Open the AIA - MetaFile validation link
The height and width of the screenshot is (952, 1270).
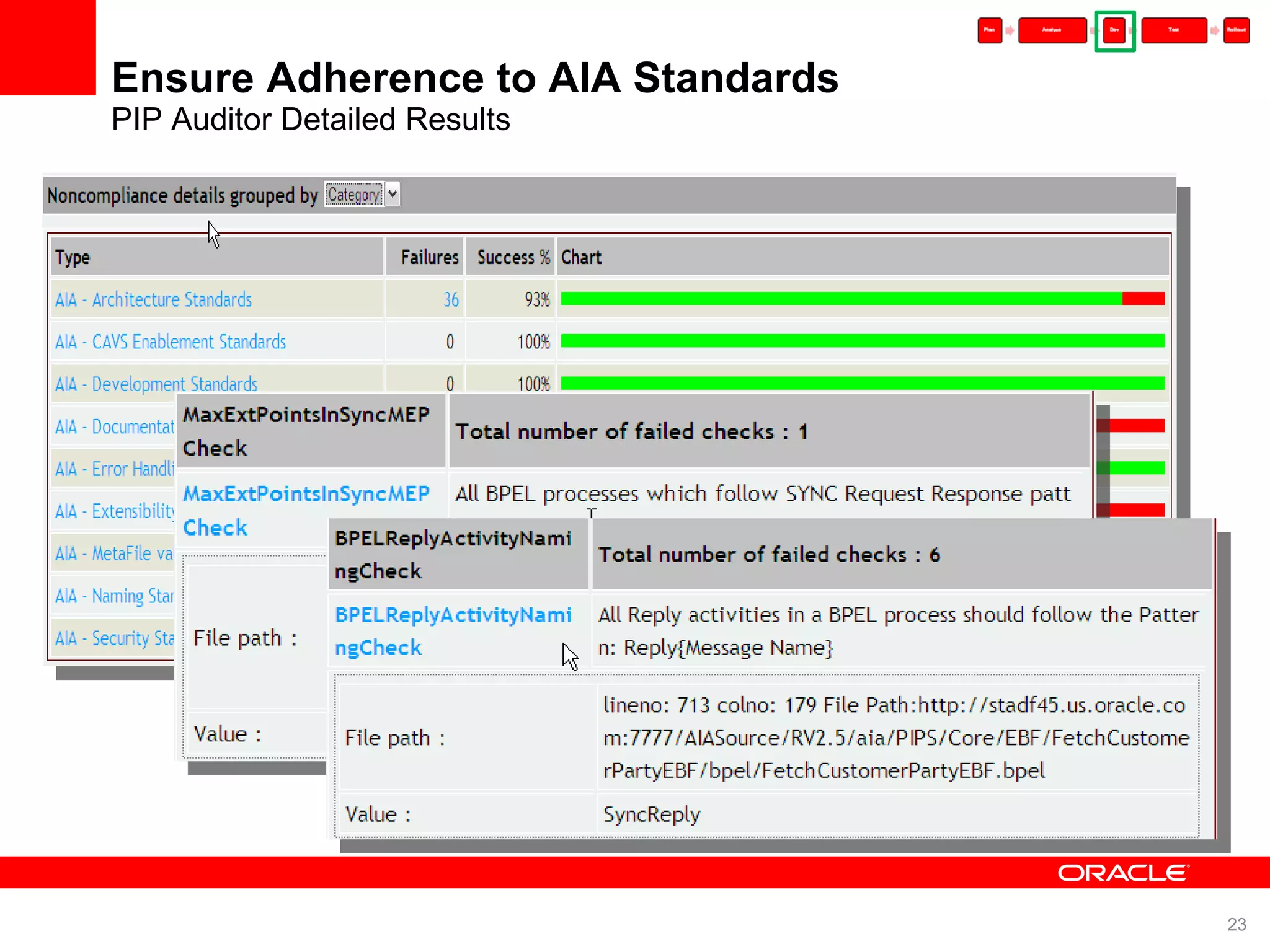click(115, 553)
